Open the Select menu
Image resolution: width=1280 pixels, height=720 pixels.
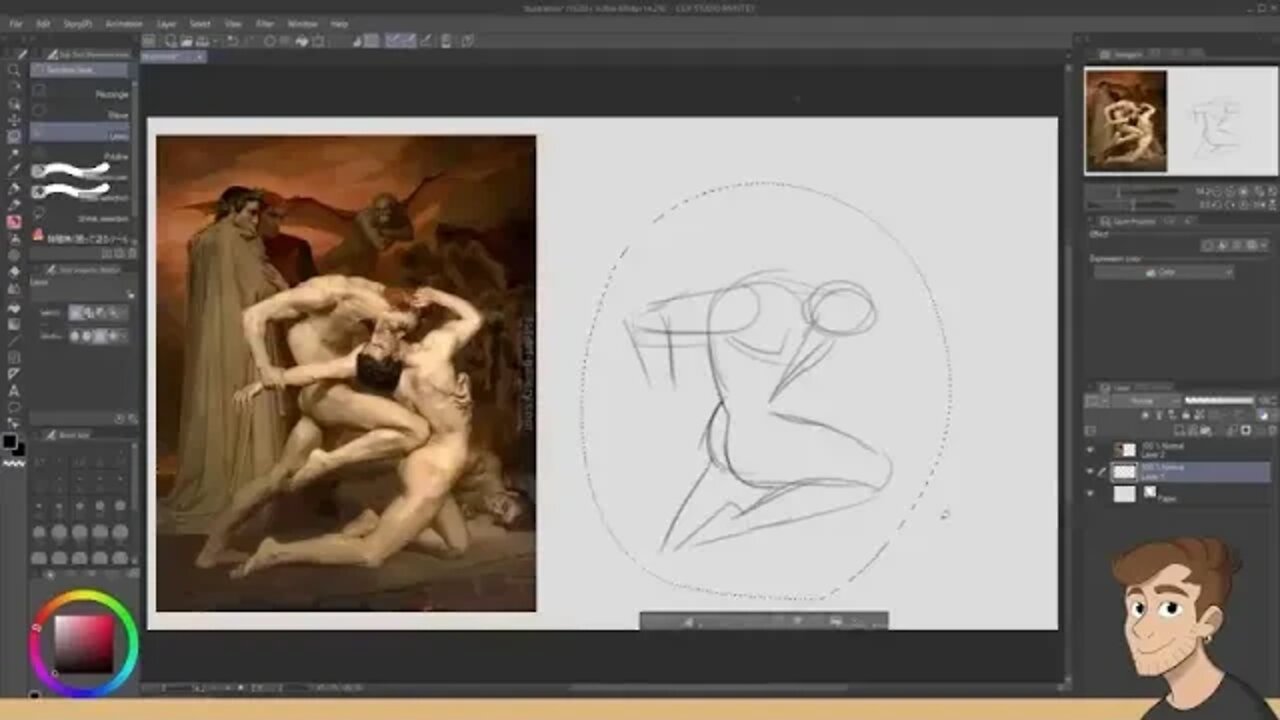[200, 23]
